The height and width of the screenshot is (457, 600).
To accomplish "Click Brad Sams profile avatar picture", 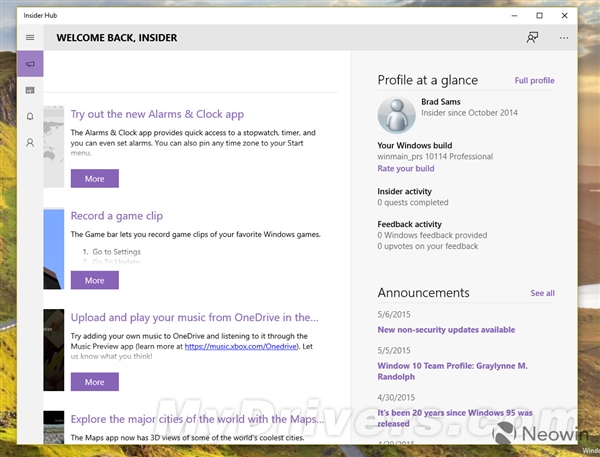I will 396,115.
